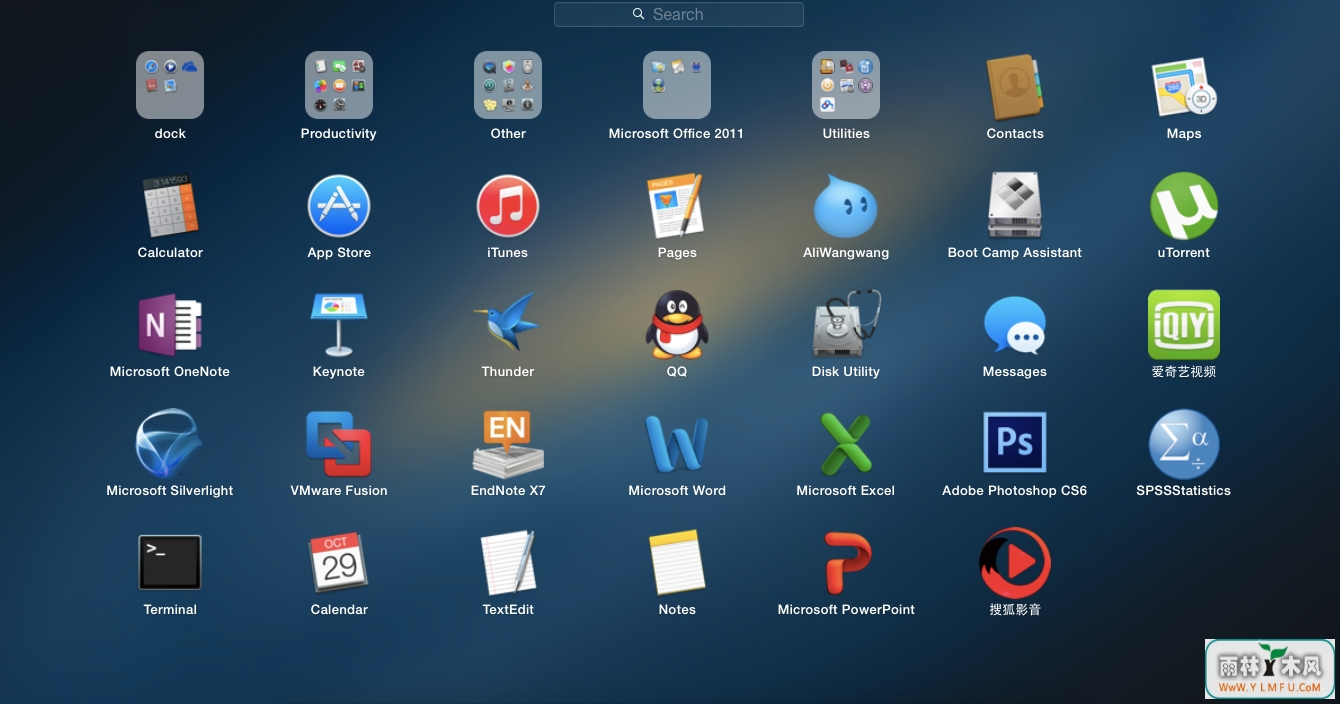The height and width of the screenshot is (704, 1340).
Task: Open Keynote
Action: click(x=339, y=324)
